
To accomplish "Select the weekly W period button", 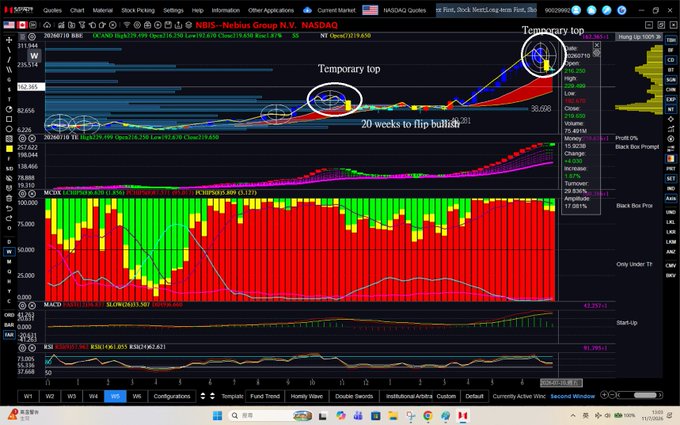I will click(9, 252).
